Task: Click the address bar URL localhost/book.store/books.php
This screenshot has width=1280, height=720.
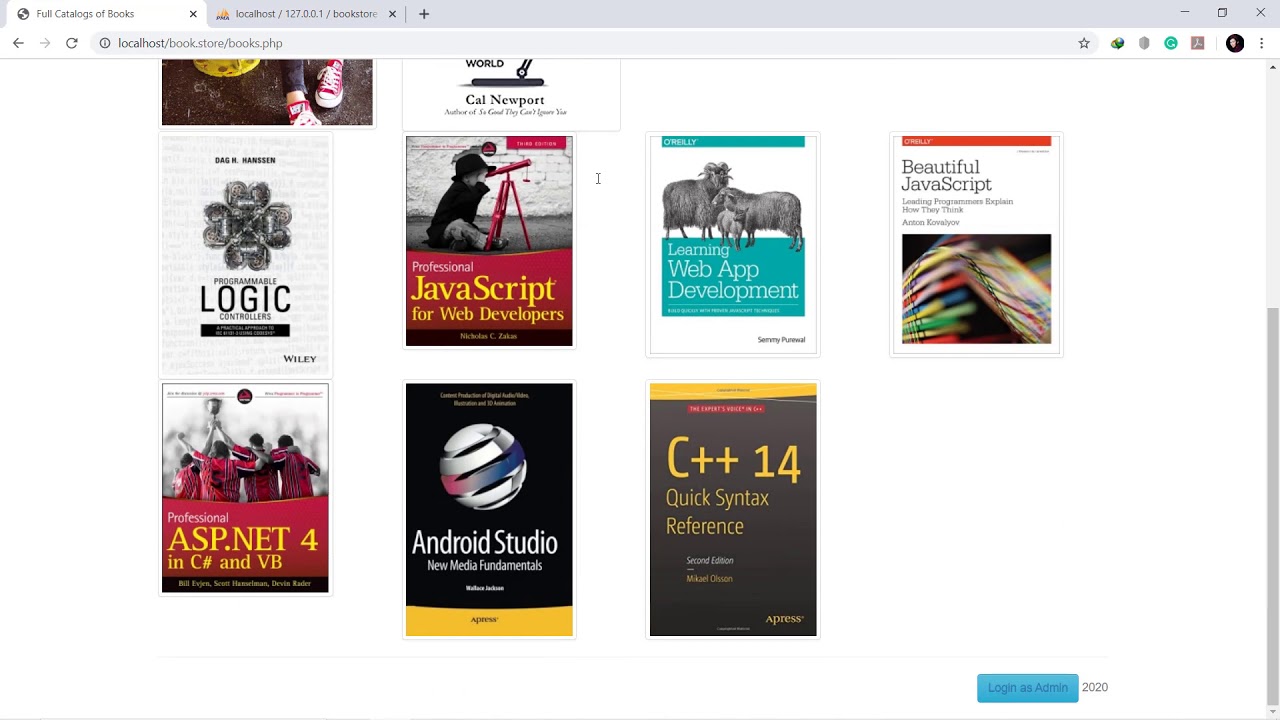Action: (x=200, y=43)
